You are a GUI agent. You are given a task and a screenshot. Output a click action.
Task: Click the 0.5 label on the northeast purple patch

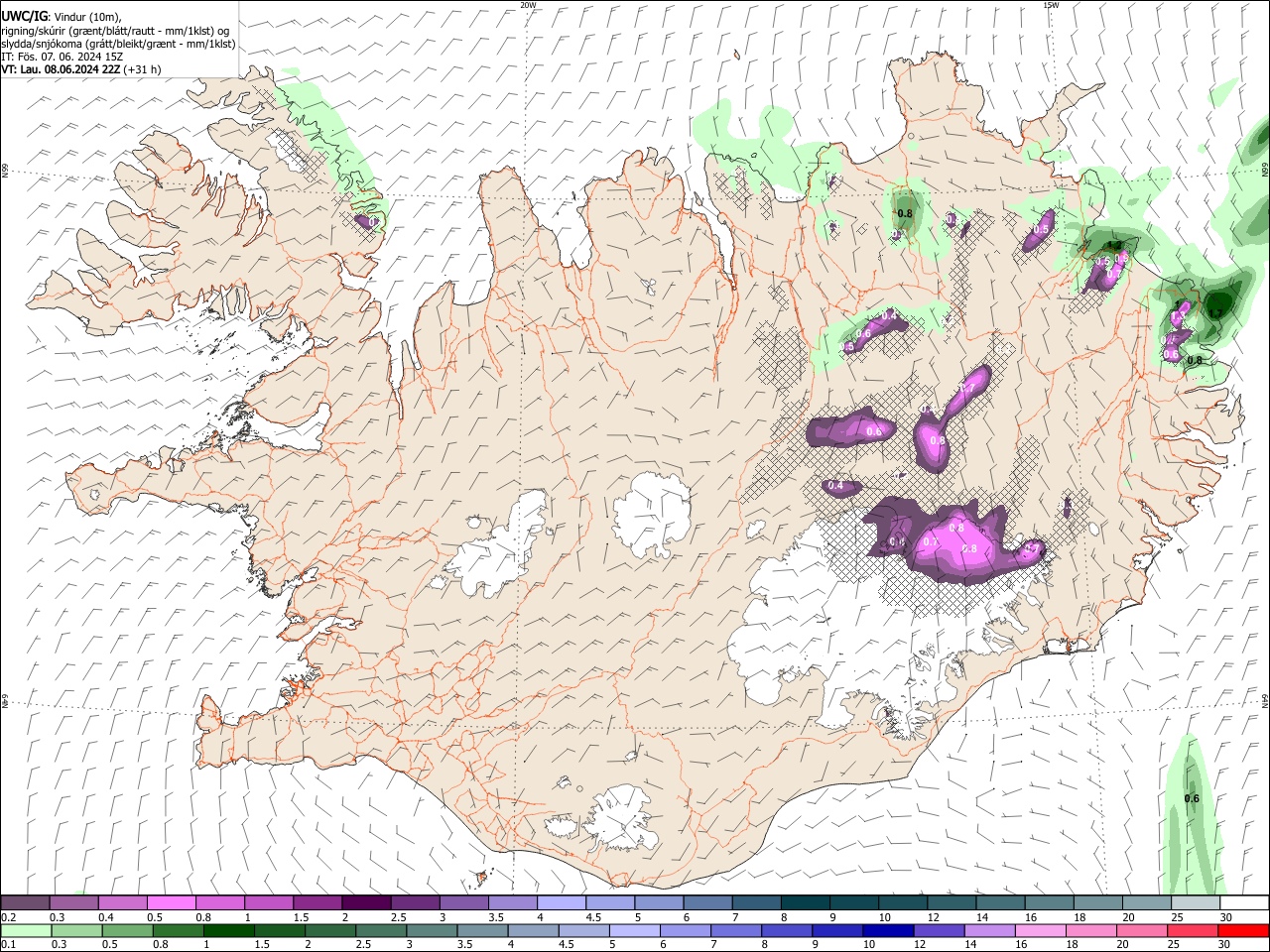[x=1041, y=229]
